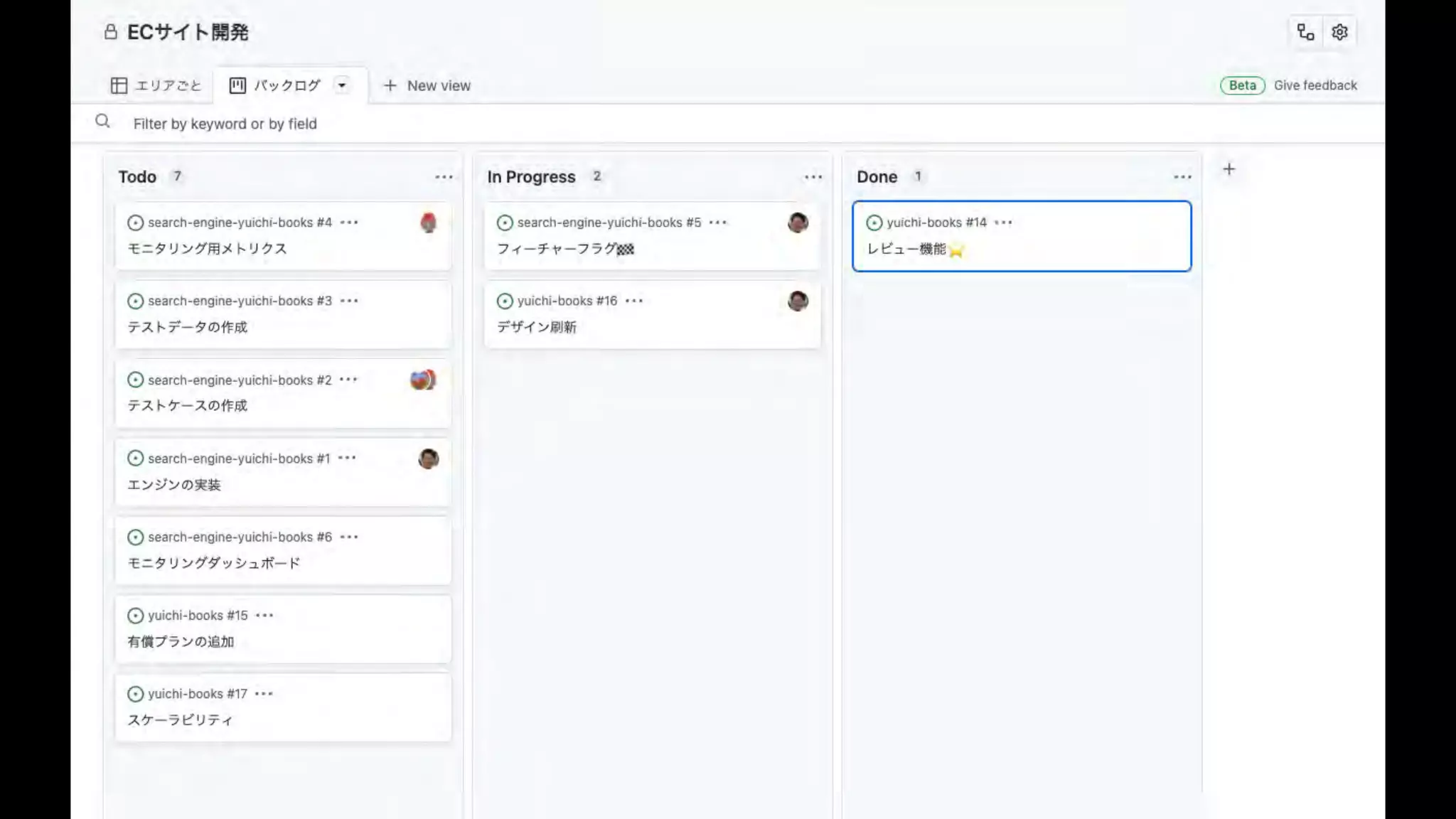Switch to the エリアごと view tab
Viewport: 1456px width, 819px height.
point(156,85)
